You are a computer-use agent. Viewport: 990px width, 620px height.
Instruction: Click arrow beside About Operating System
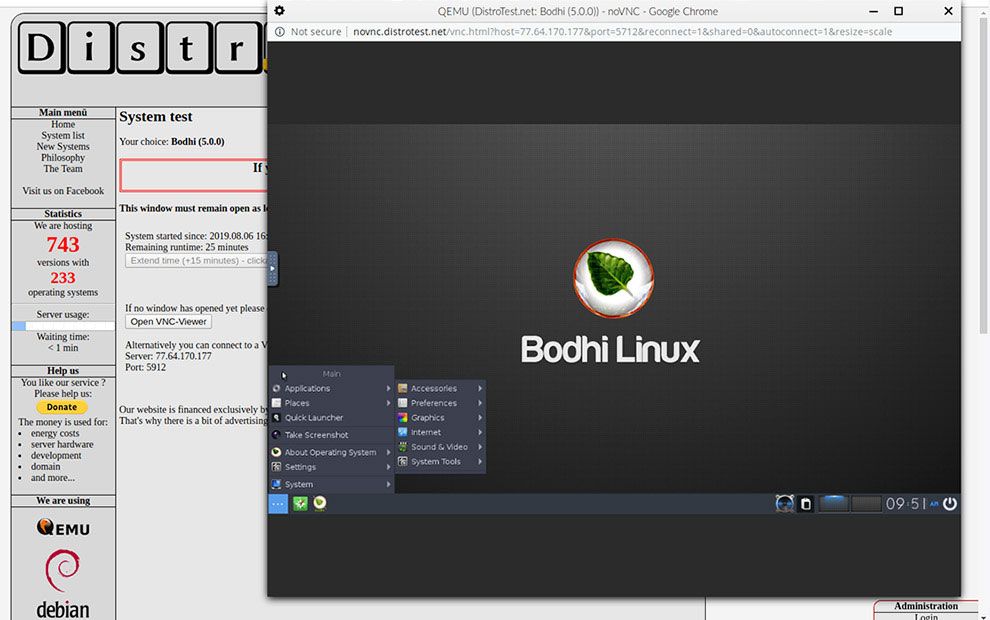tap(388, 452)
